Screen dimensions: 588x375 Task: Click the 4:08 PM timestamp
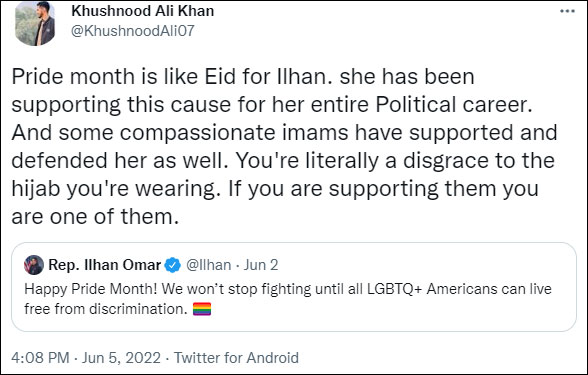pos(40,357)
